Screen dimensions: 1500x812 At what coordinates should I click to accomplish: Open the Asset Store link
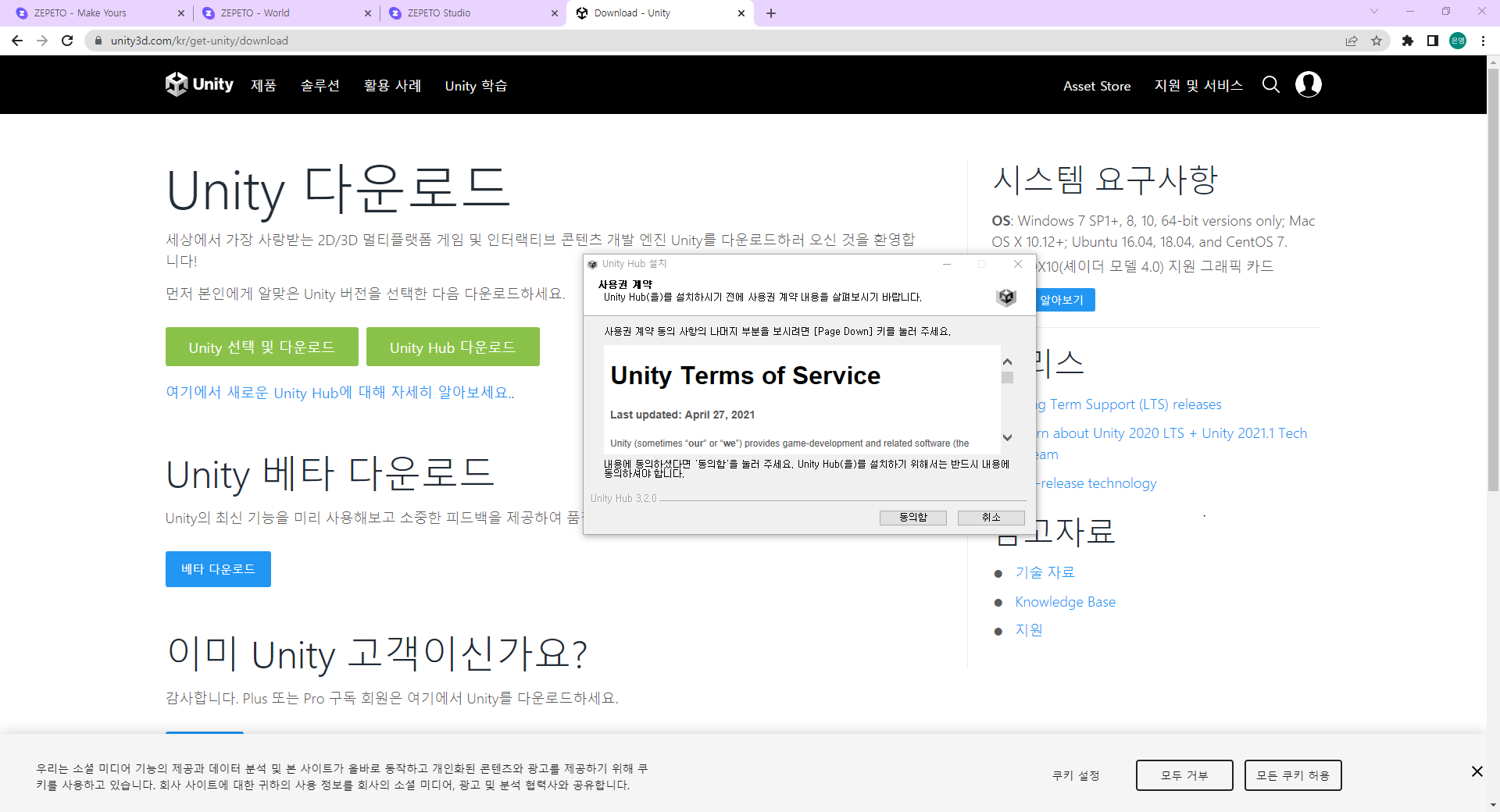(1097, 86)
